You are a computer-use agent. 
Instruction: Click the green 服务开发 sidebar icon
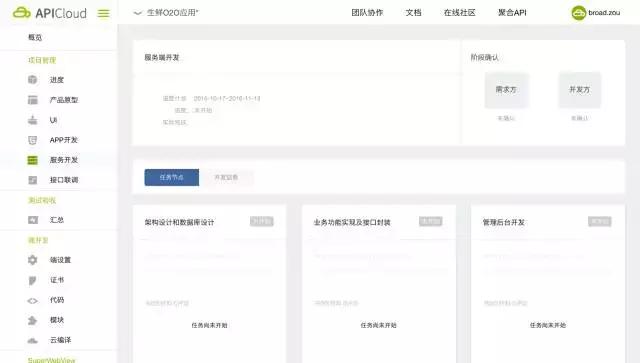click(x=33, y=160)
